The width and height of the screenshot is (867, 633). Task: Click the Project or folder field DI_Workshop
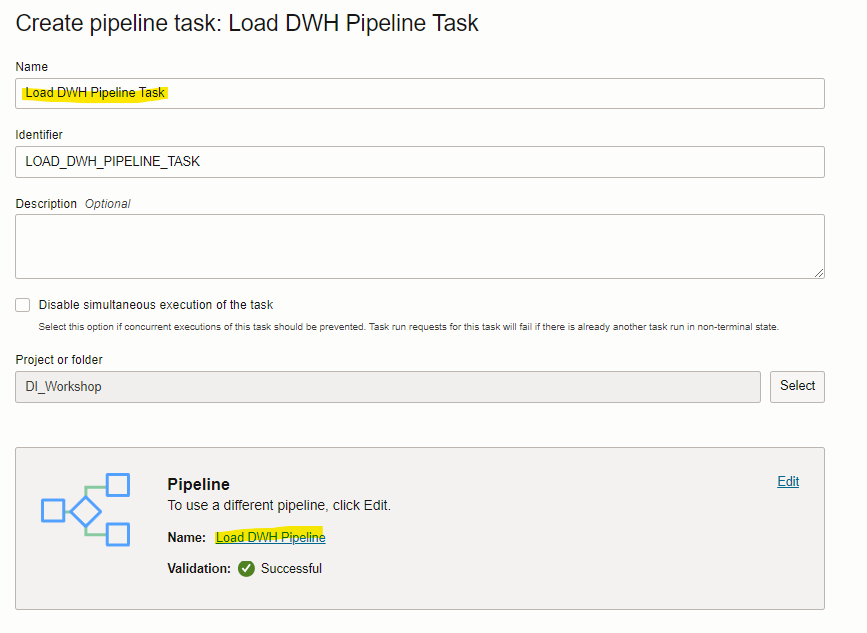(388, 387)
